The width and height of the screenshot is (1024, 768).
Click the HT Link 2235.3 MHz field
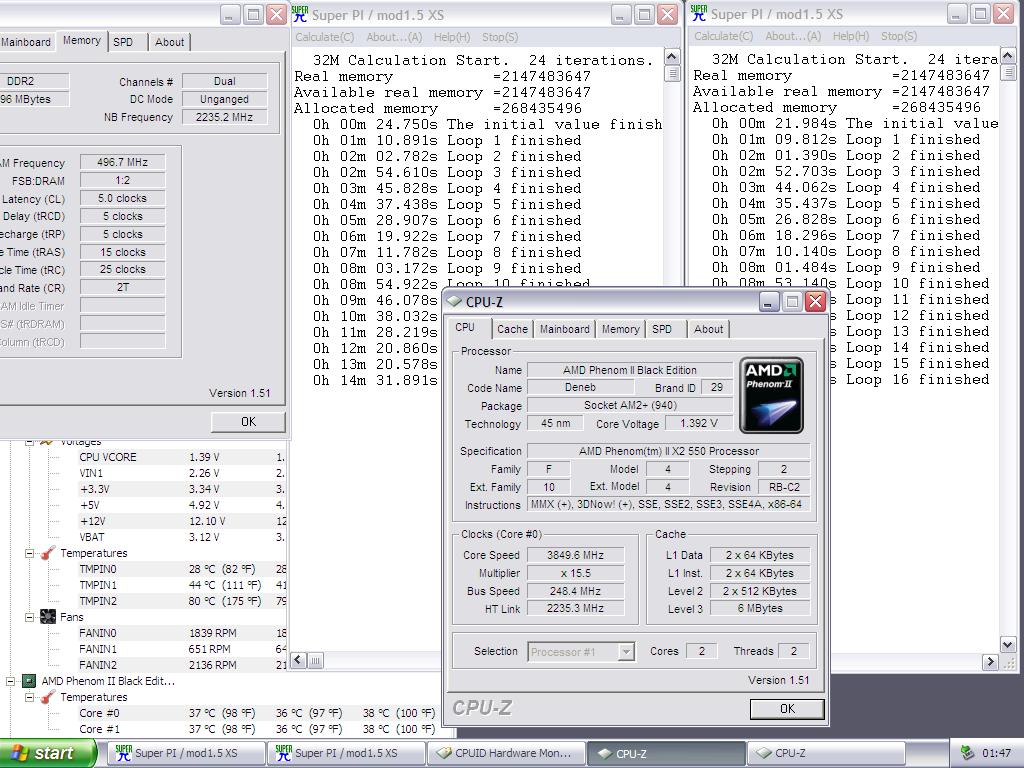pyautogui.click(x=575, y=608)
